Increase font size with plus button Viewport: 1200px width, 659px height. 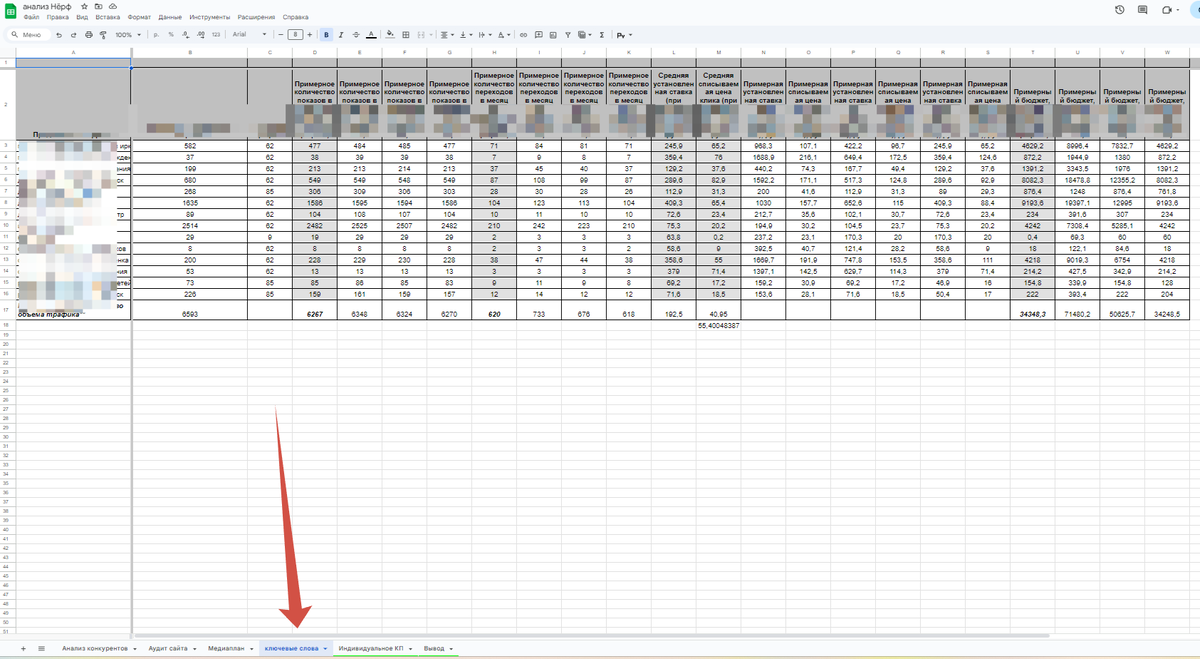click(x=310, y=34)
